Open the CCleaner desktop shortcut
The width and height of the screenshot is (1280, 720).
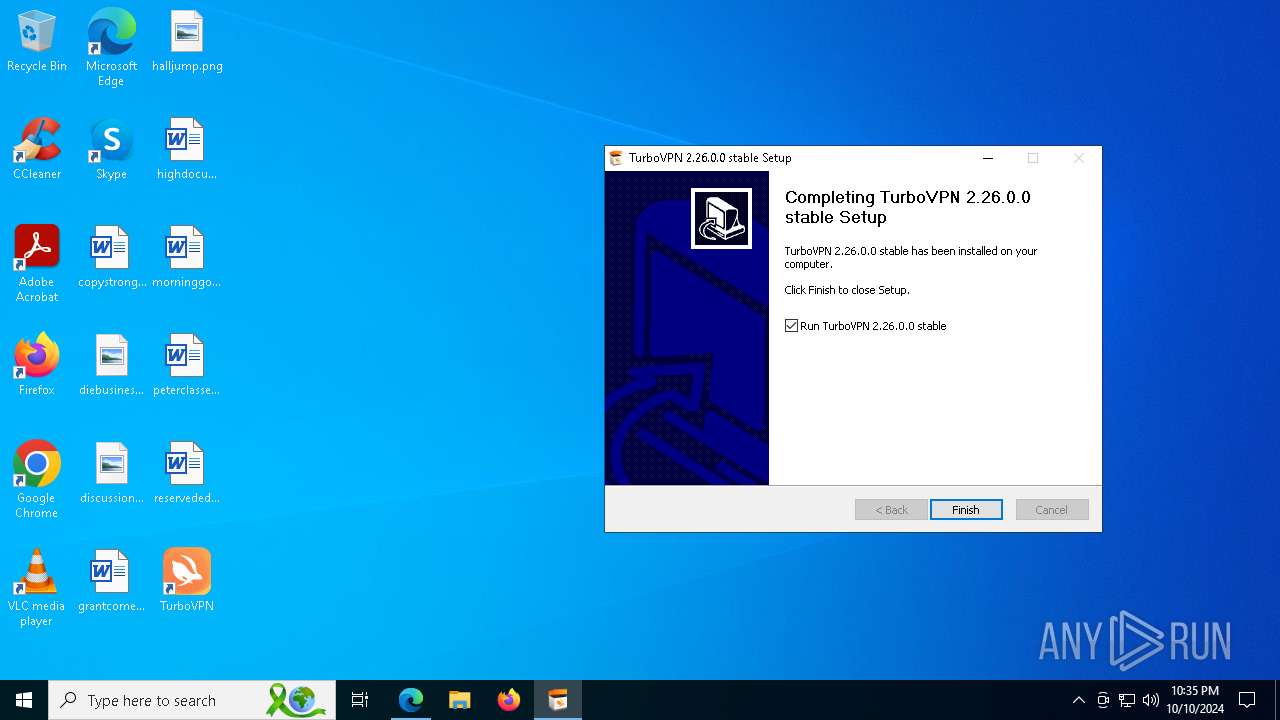click(37, 150)
